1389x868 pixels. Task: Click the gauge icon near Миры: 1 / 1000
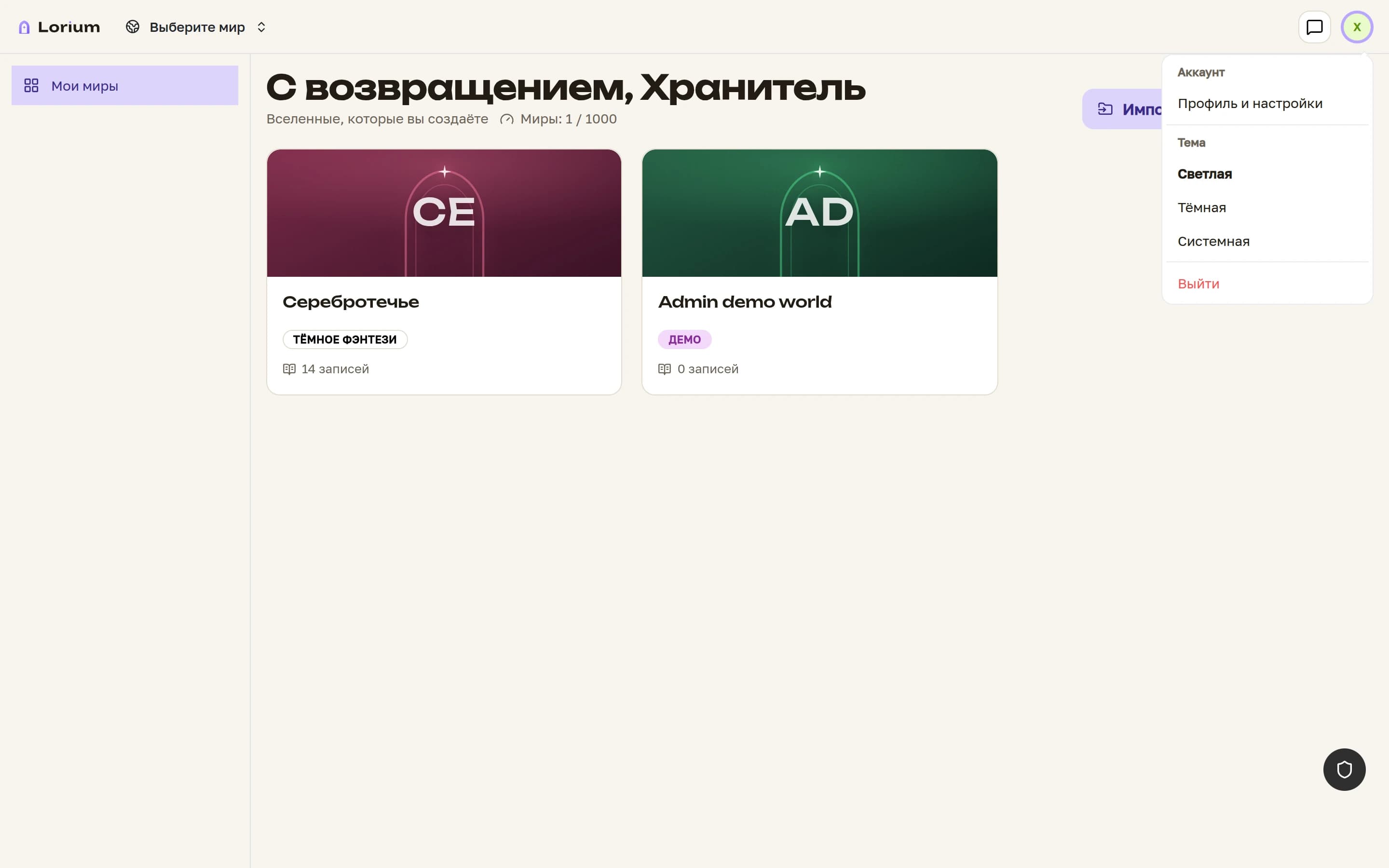pos(506,120)
